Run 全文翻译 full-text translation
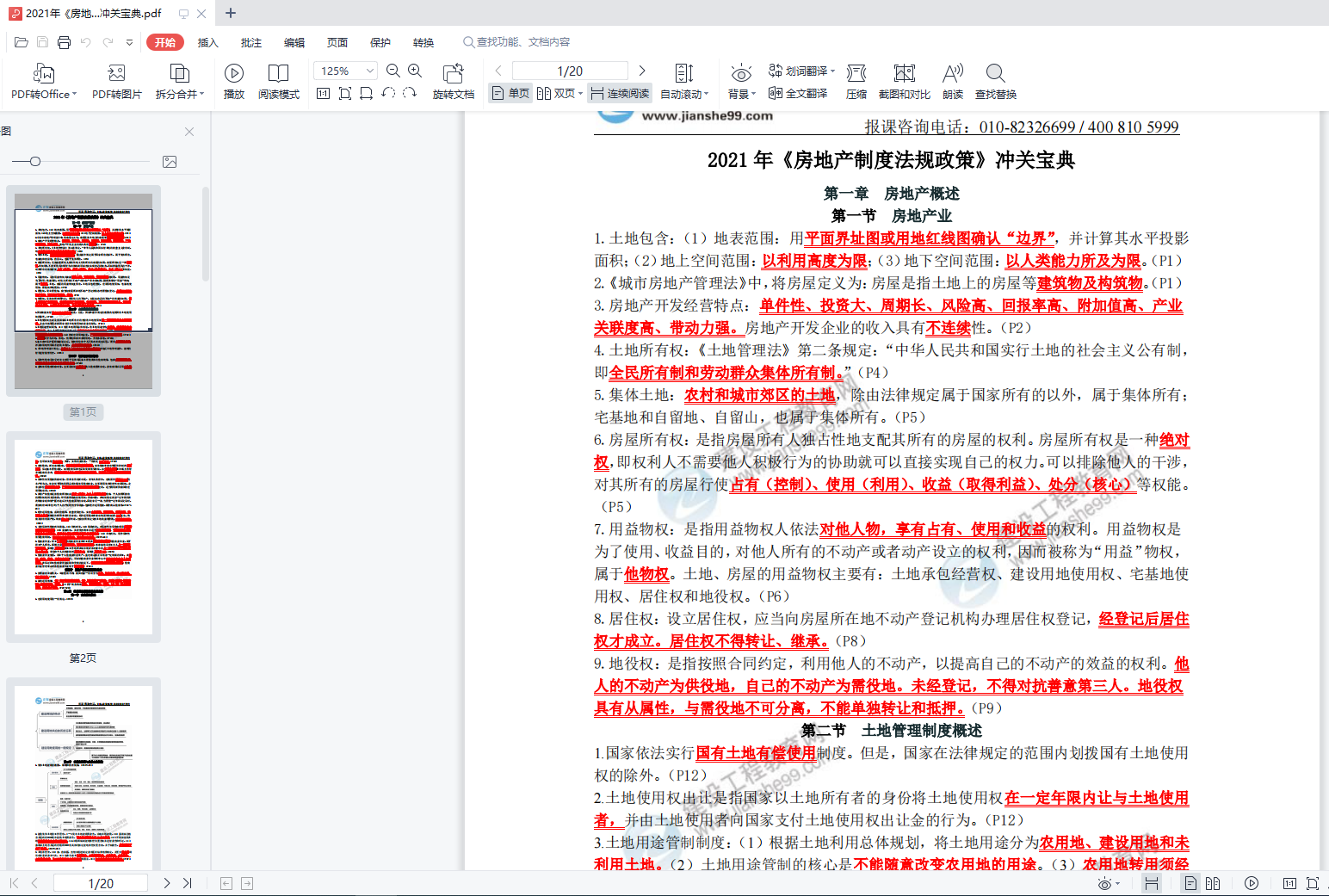 (804, 94)
